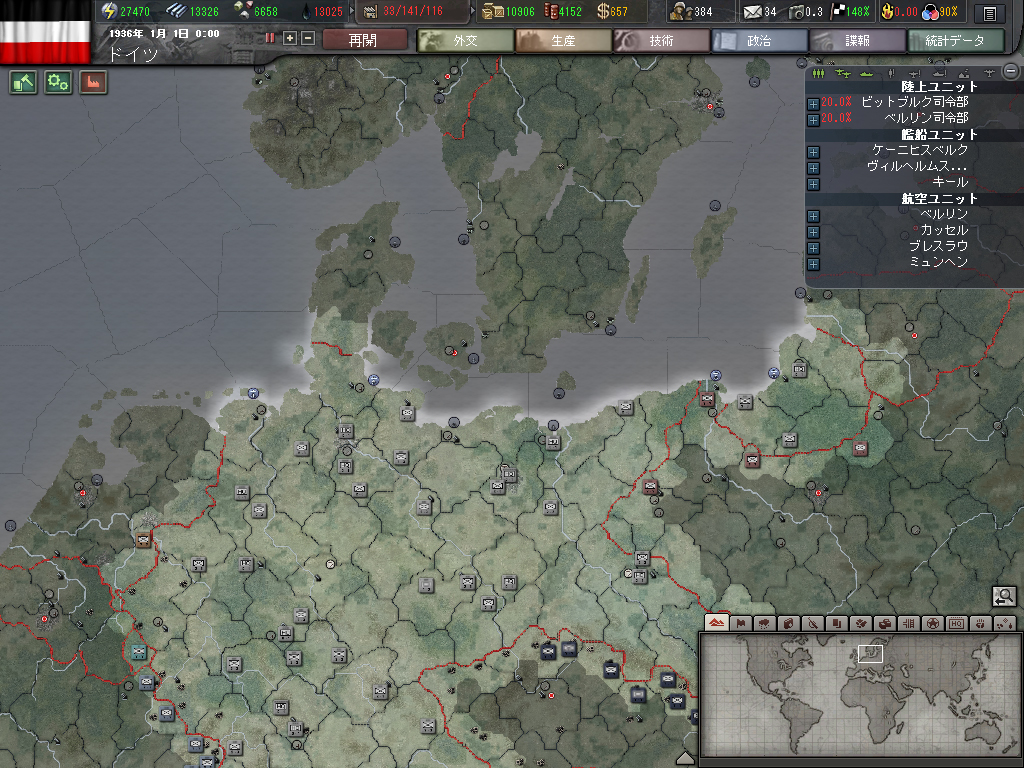Open the 諜報 intelligence tab
Screen dimensions: 1024x768
point(857,40)
